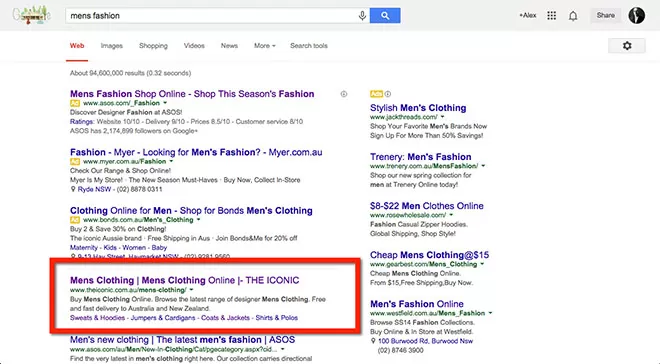Open Trenery: Men's Fashion ad
The width and height of the screenshot is (660, 364).
(x=420, y=157)
